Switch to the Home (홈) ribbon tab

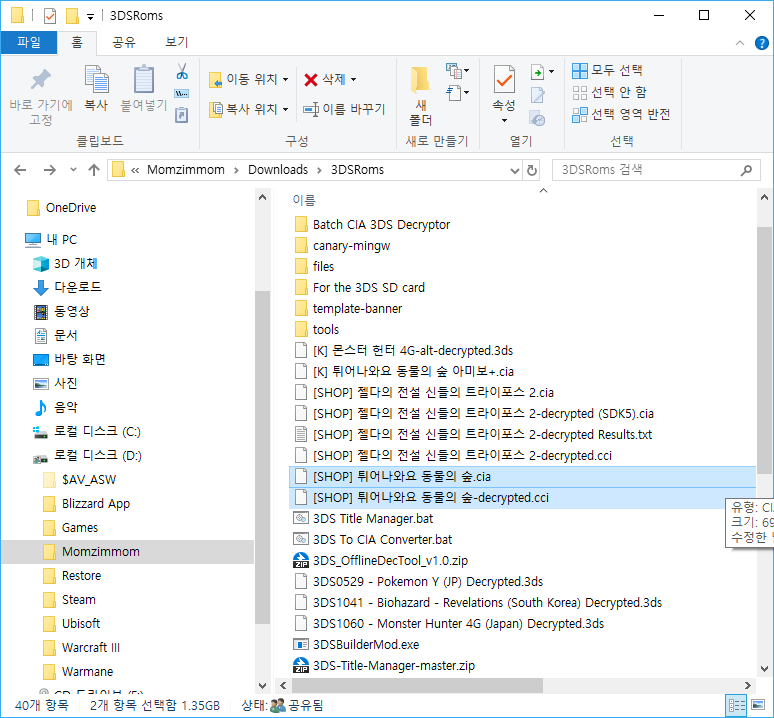77,42
